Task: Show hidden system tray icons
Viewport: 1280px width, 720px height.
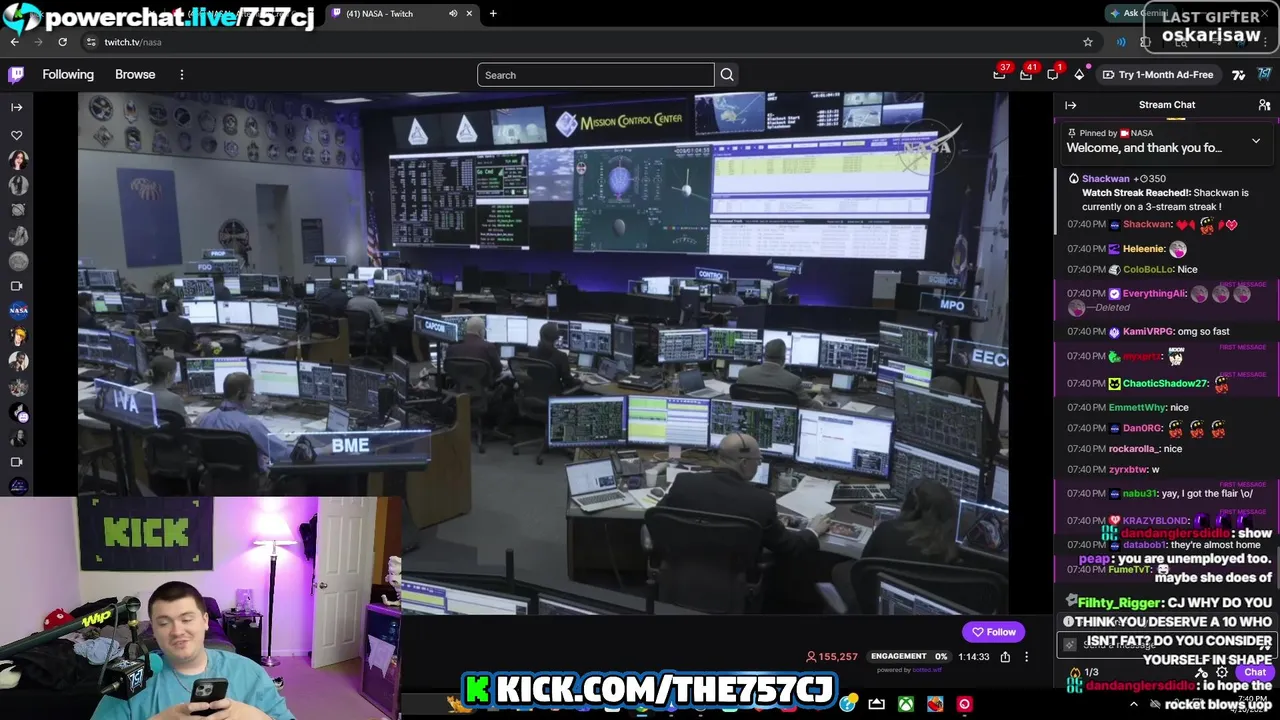Action: (1133, 704)
